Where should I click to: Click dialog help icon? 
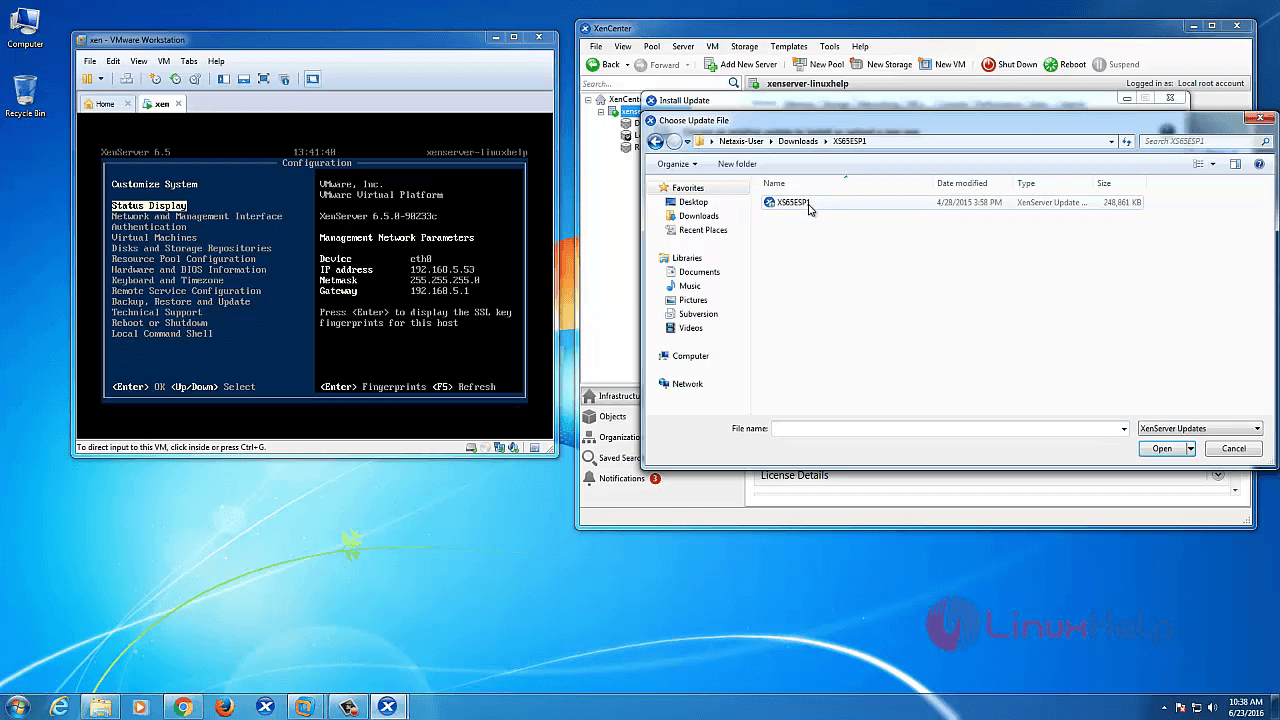(1259, 164)
